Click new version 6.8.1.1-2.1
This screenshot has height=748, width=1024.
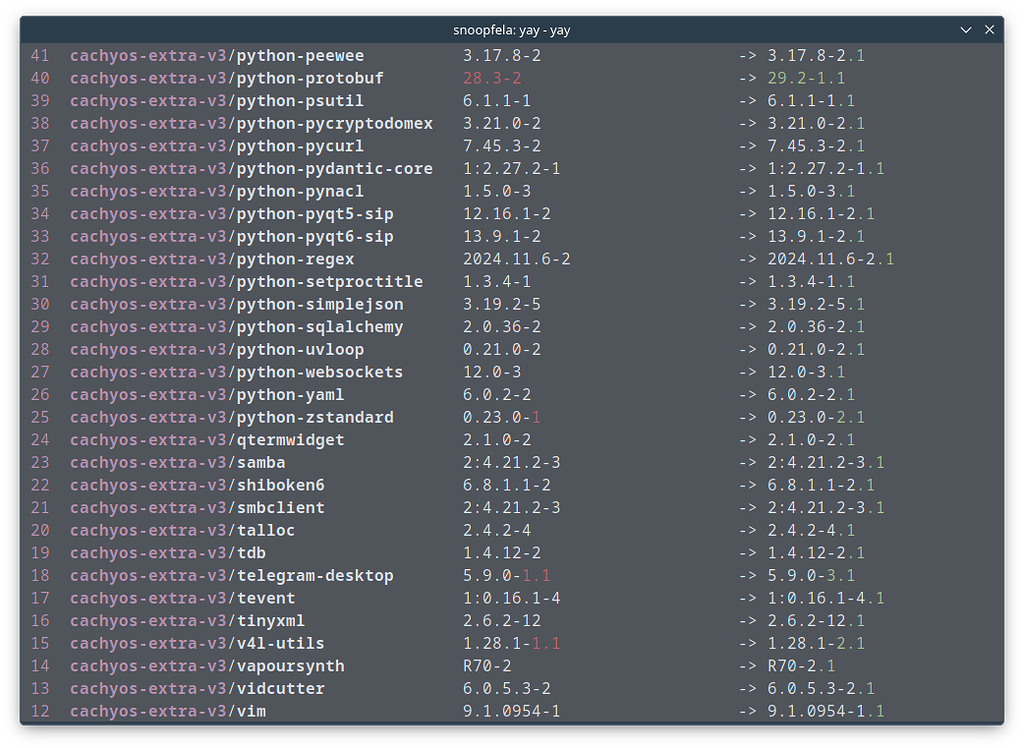coord(821,485)
